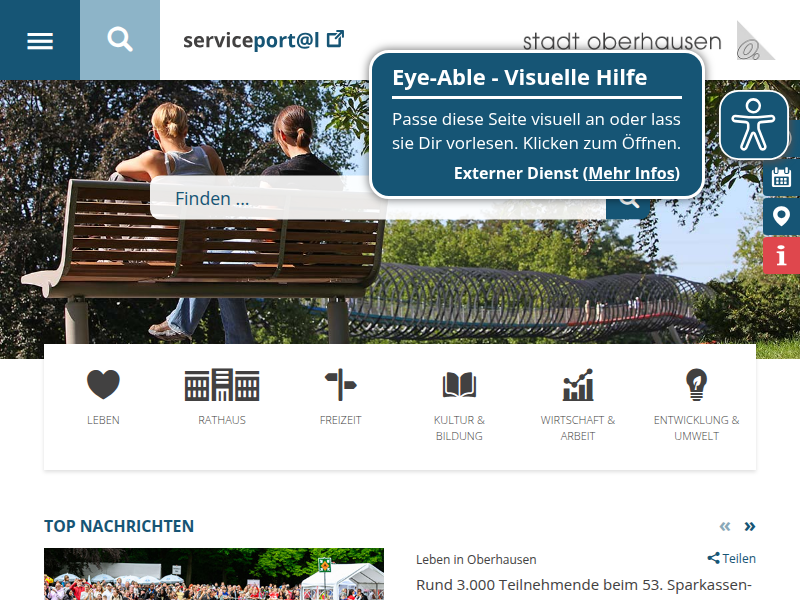The width and height of the screenshot is (800, 600).
Task: Go to next top news slide
Action: pos(749,526)
